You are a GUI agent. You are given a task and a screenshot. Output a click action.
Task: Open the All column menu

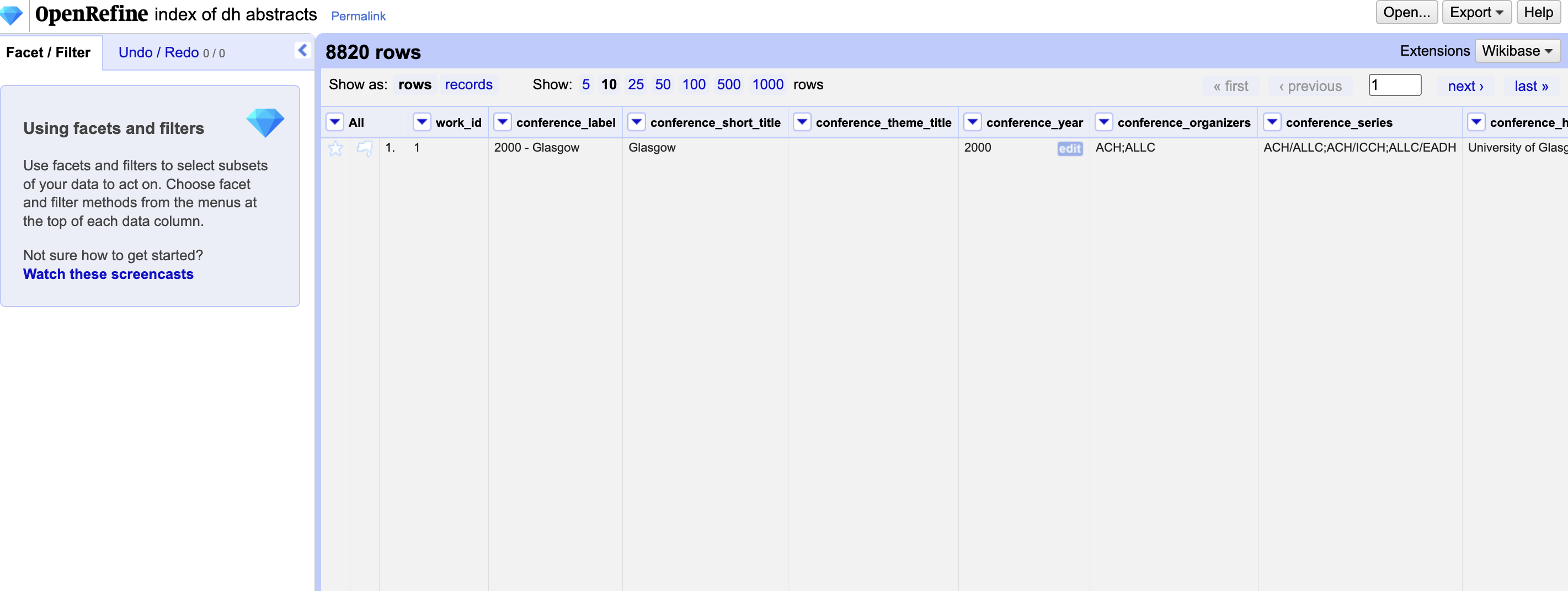(x=334, y=122)
